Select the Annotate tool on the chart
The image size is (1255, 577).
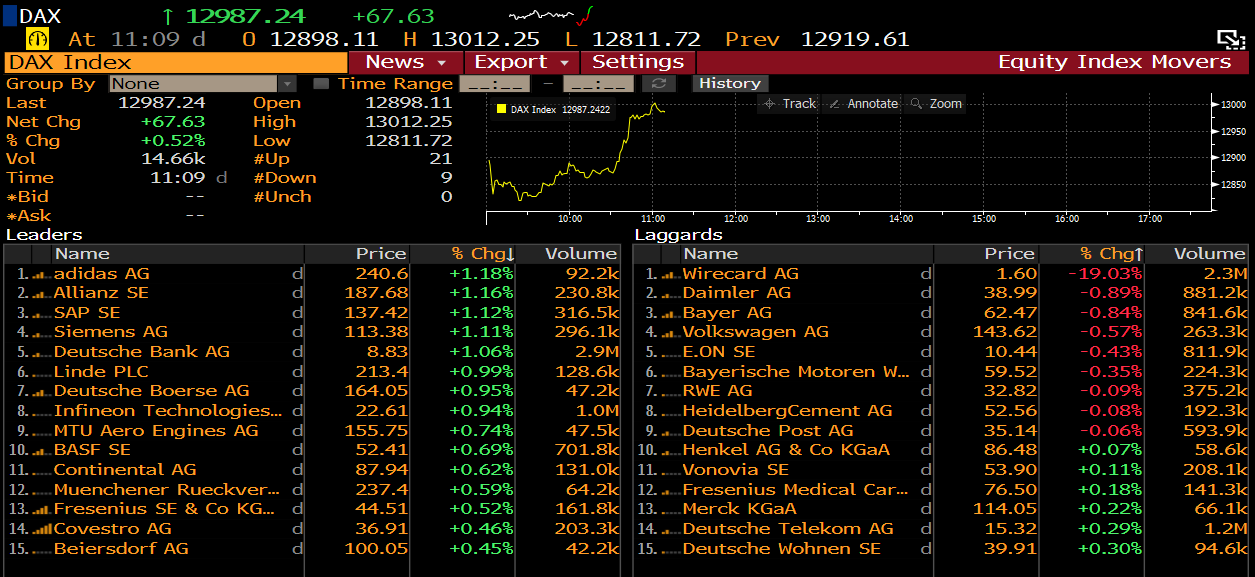(863, 104)
